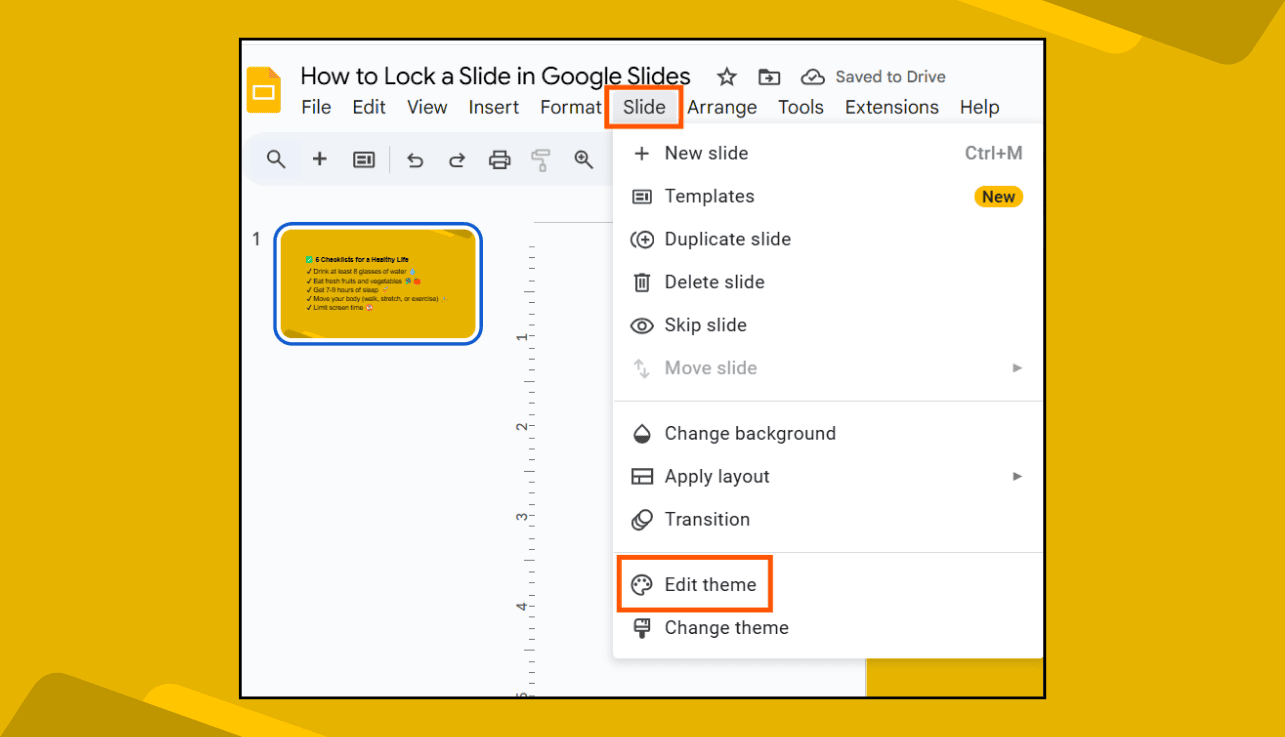Search the menus with the magnifier icon
Image resolution: width=1285 pixels, height=737 pixels.
click(x=277, y=159)
